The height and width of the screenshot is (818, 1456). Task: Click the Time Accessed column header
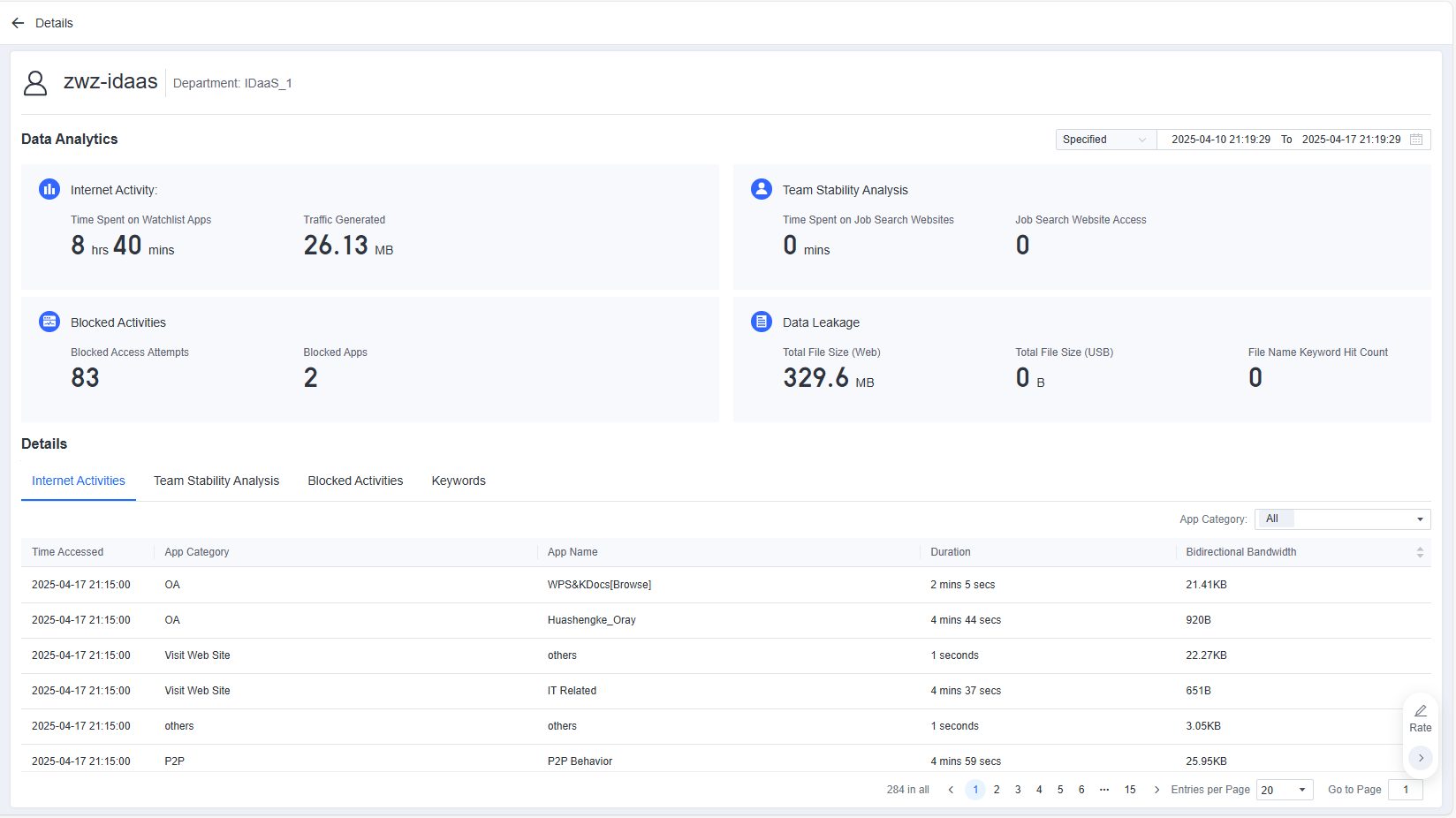pos(67,552)
